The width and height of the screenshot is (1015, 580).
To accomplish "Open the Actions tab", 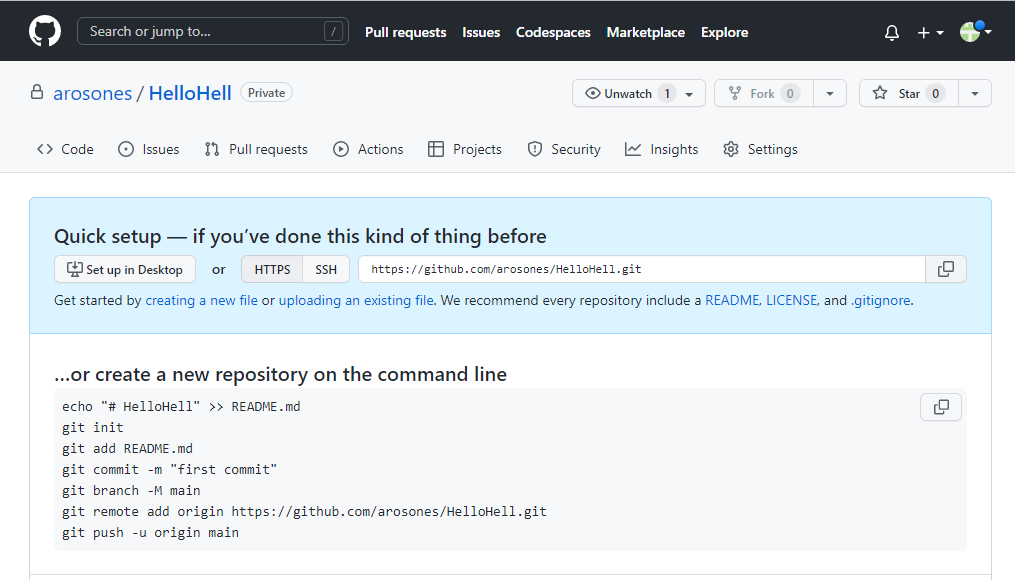I will (368, 149).
